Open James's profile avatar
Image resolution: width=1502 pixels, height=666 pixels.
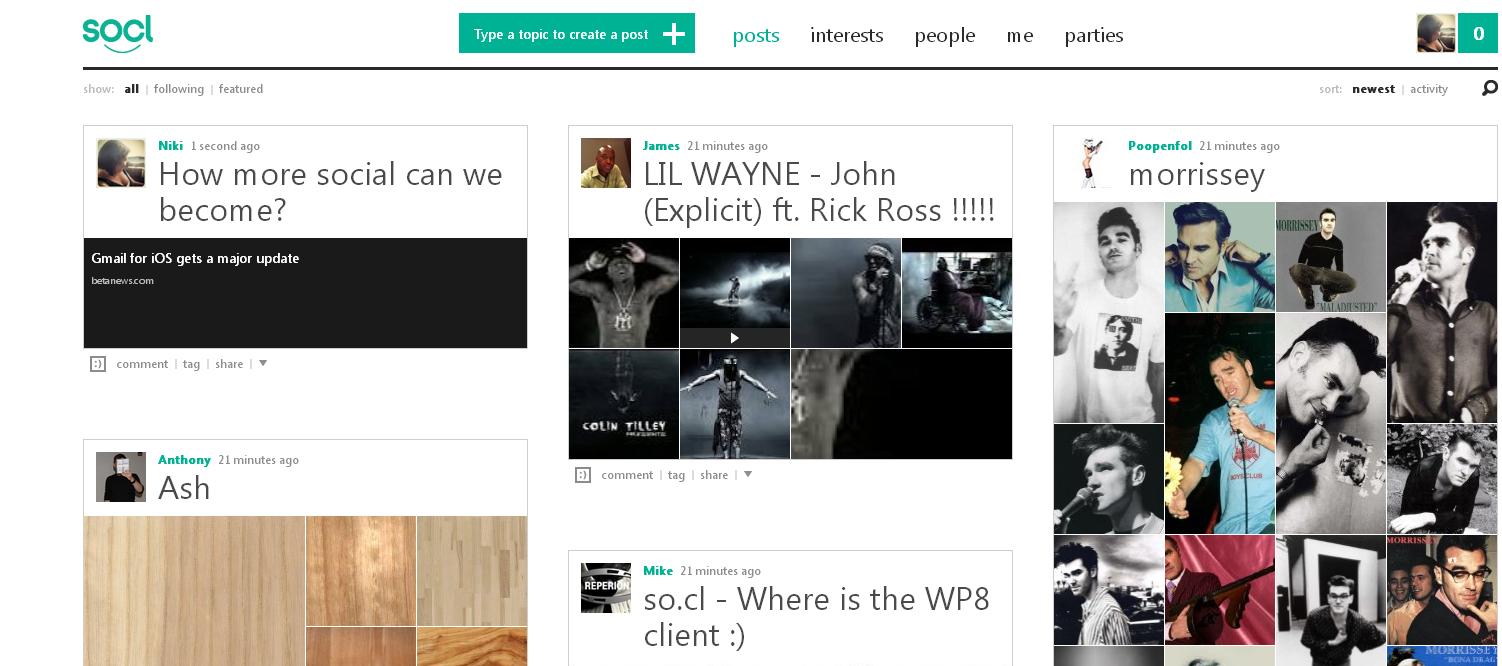pos(606,163)
